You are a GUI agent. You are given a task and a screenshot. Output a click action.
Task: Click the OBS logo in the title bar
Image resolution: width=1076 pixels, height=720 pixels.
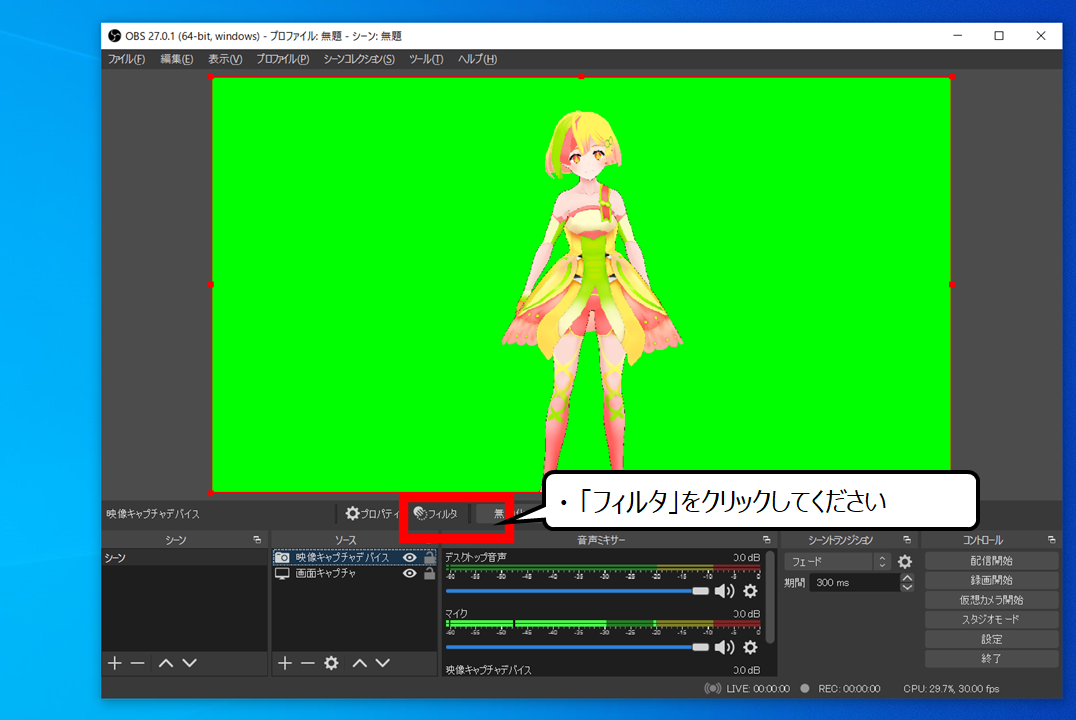click(x=115, y=36)
